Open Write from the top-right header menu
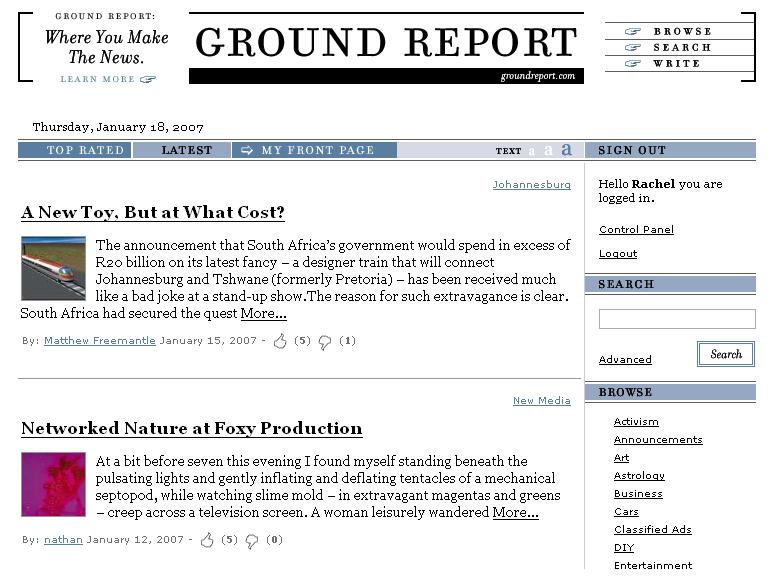 pyautogui.click(x=676, y=63)
